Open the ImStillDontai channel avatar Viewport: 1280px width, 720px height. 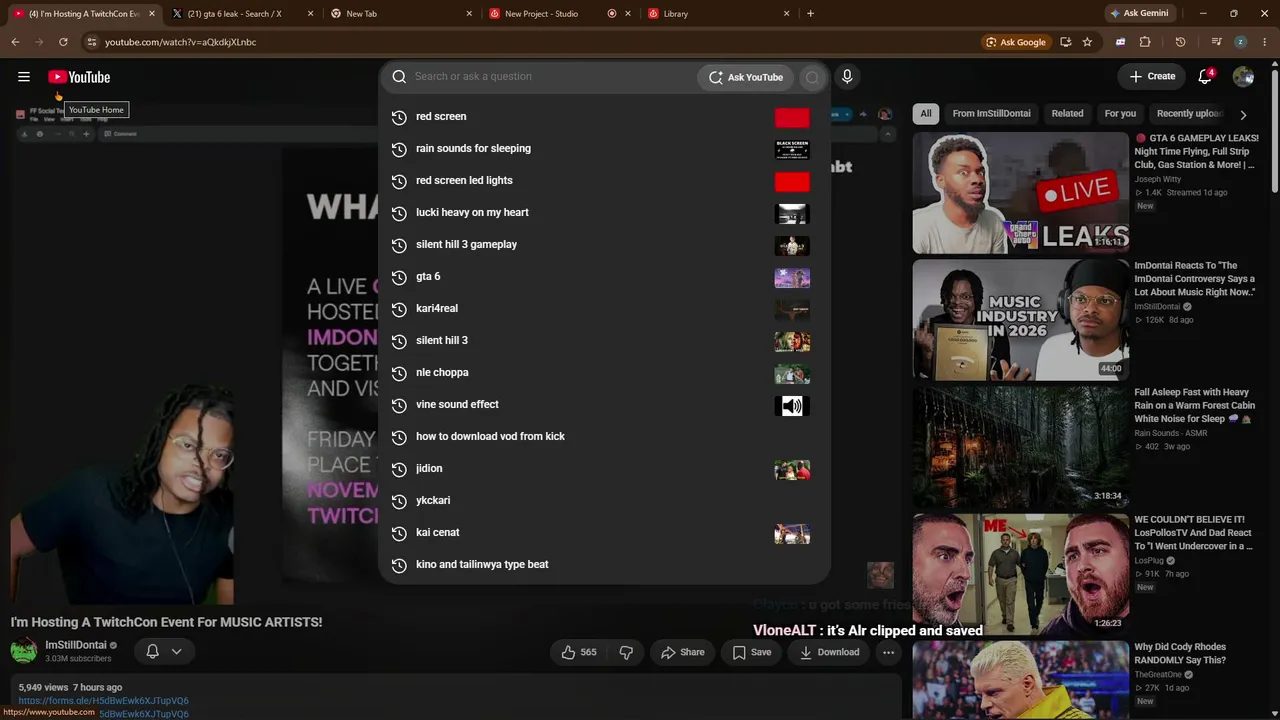point(24,652)
